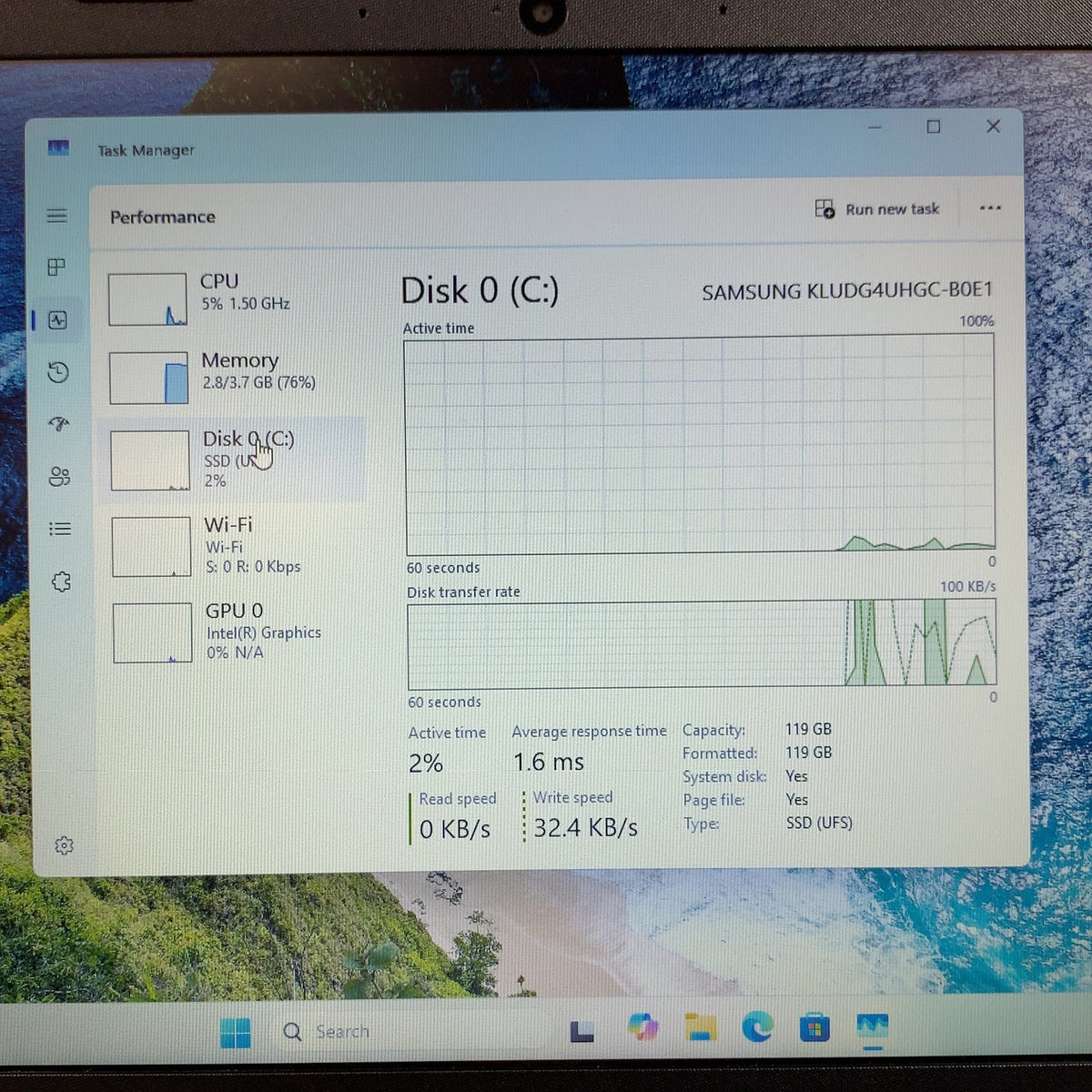Maximize the Task Manager window

[934, 126]
